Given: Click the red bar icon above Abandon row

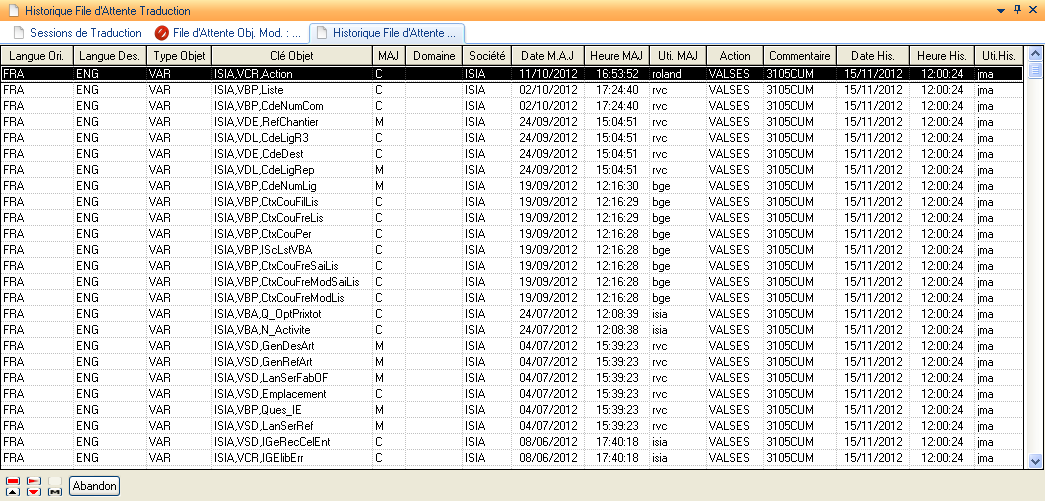Looking at the screenshot, I should [13, 481].
